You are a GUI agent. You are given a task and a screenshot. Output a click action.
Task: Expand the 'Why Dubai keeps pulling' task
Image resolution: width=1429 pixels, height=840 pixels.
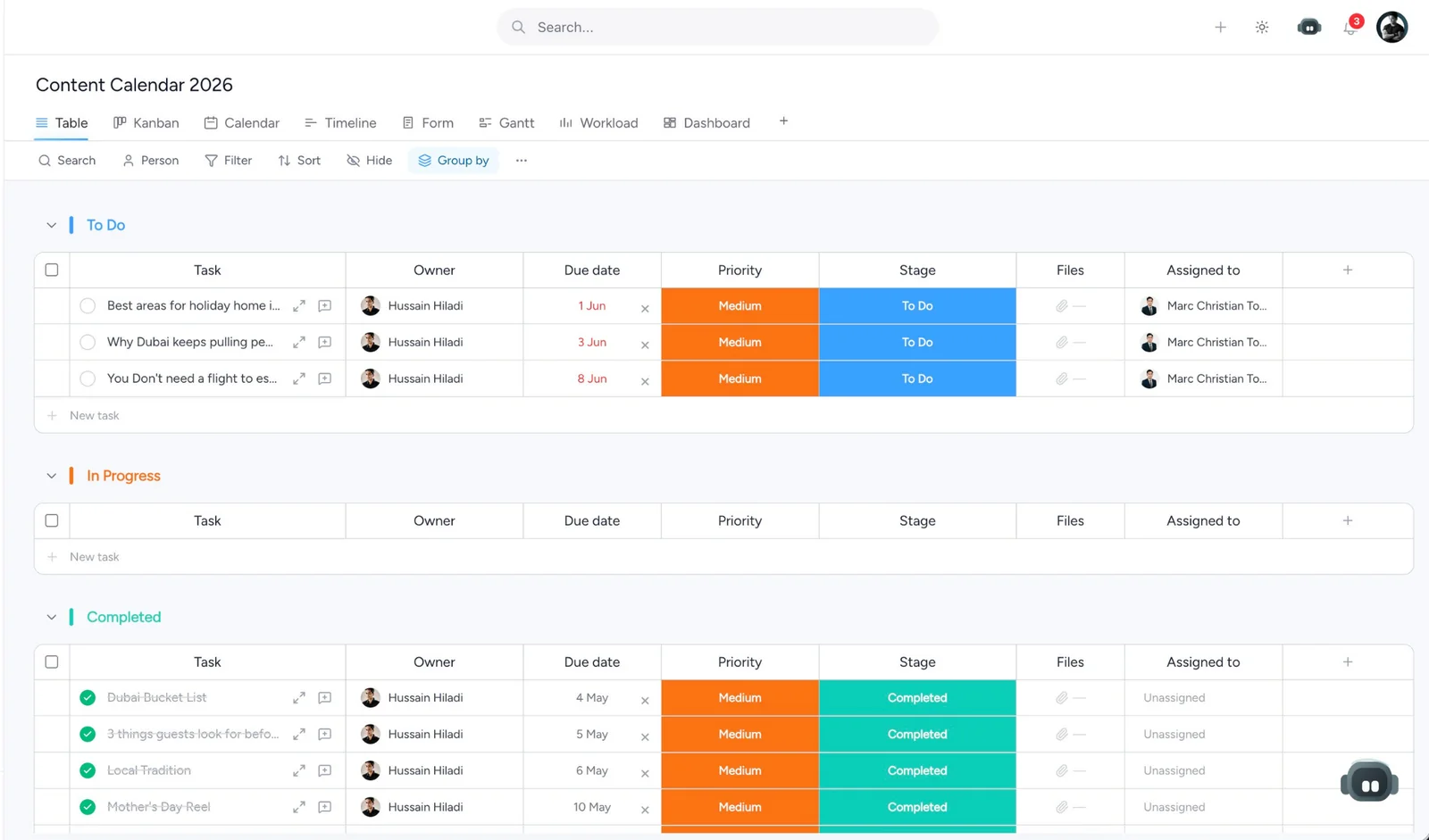pyautogui.click(x=299, y=343)
